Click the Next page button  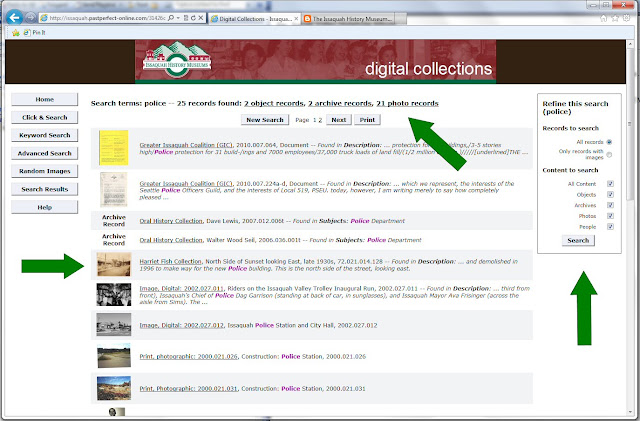(x=339, y=120)
